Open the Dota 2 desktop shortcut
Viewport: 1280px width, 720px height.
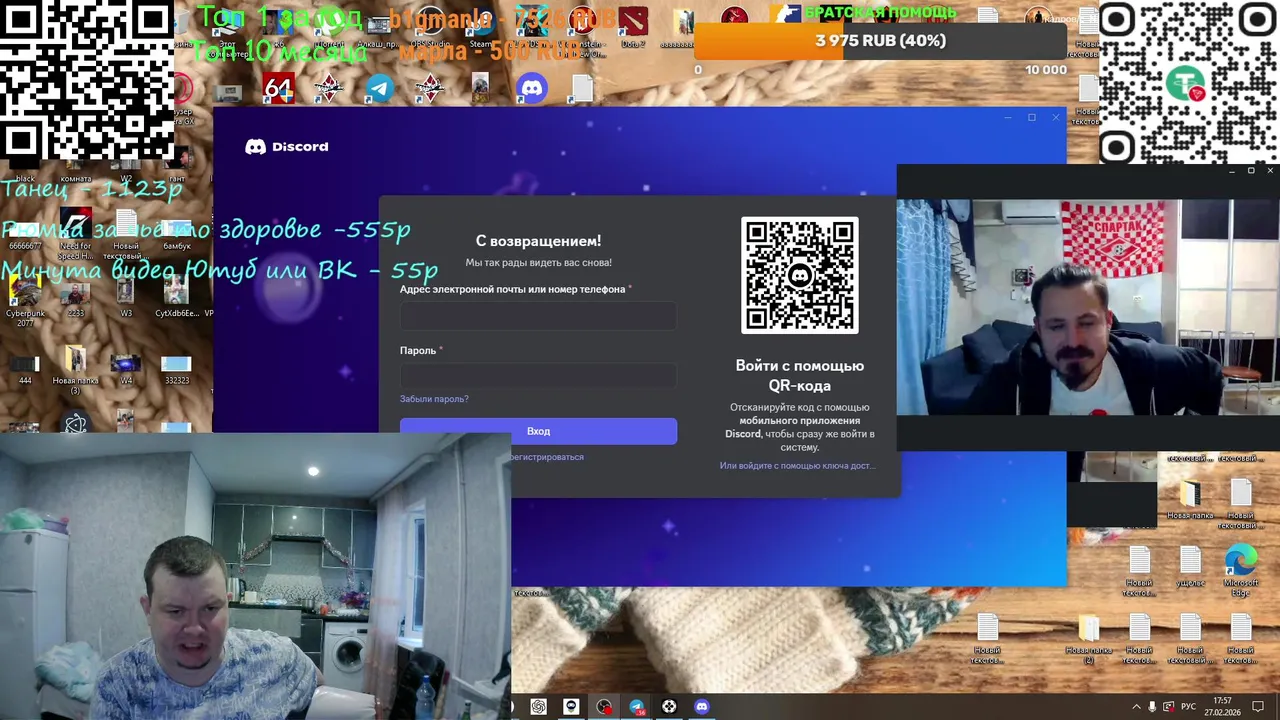(633, 26)
